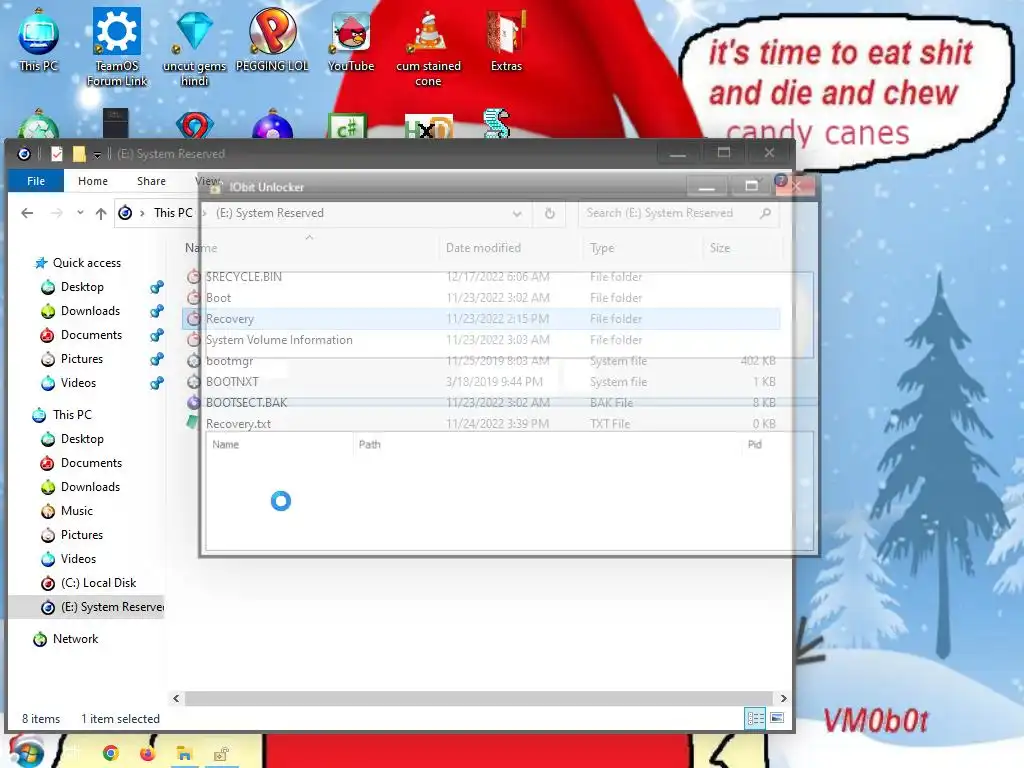Go up one folder level
The height and width of the screenshot is (768, 1024).
point(101,213)
